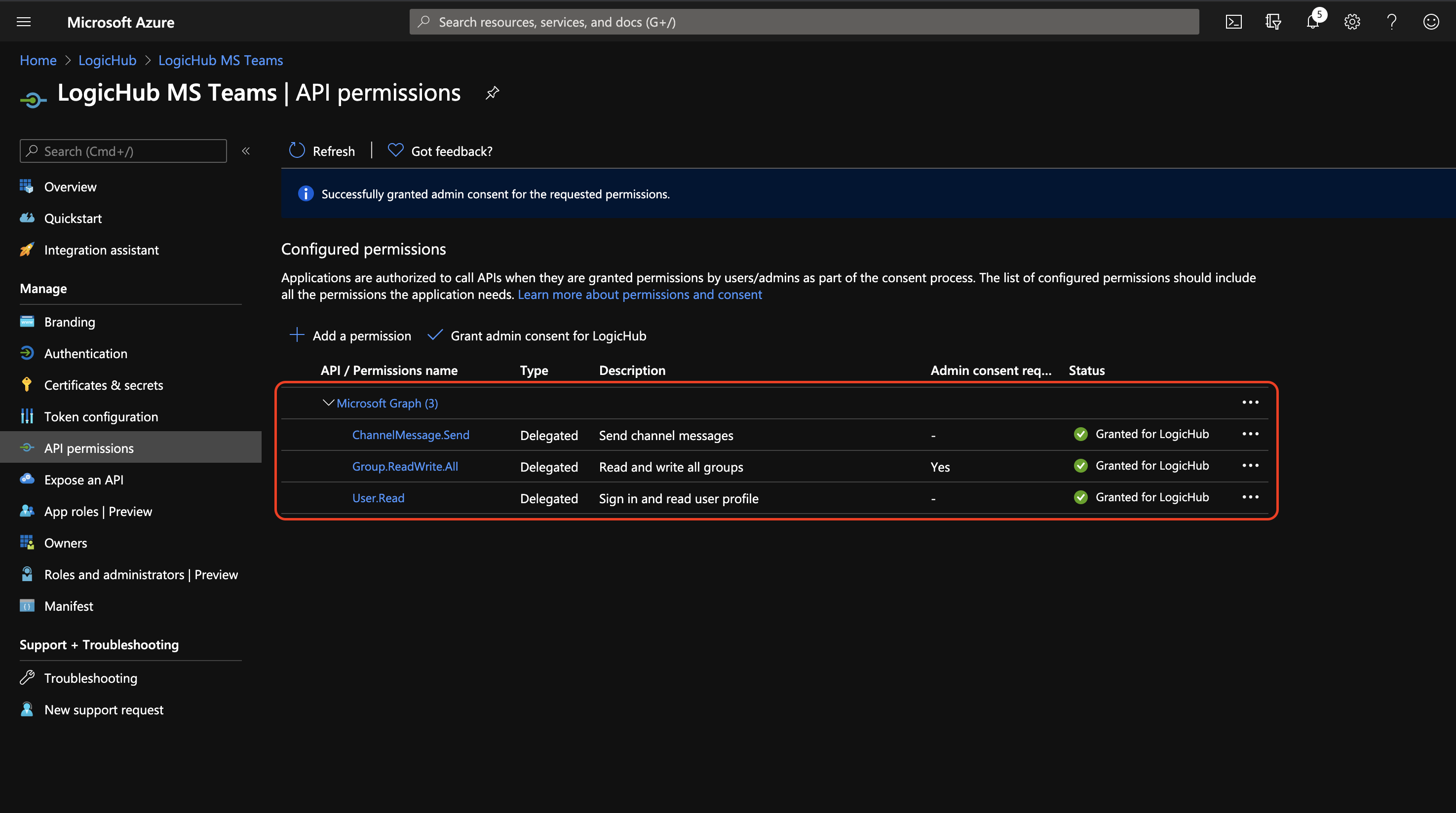Open Token configuration
Viewport: 1456px width, 813px height.
coord(101,416)
